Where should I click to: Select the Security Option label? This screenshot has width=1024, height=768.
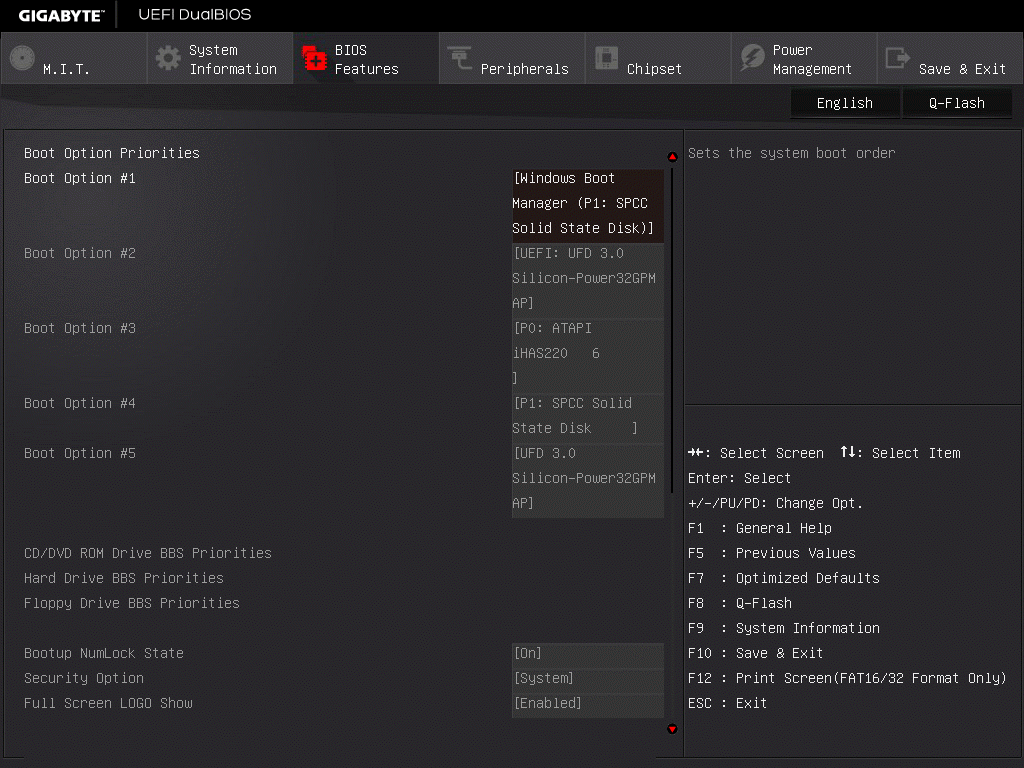[x=84, y=679]
